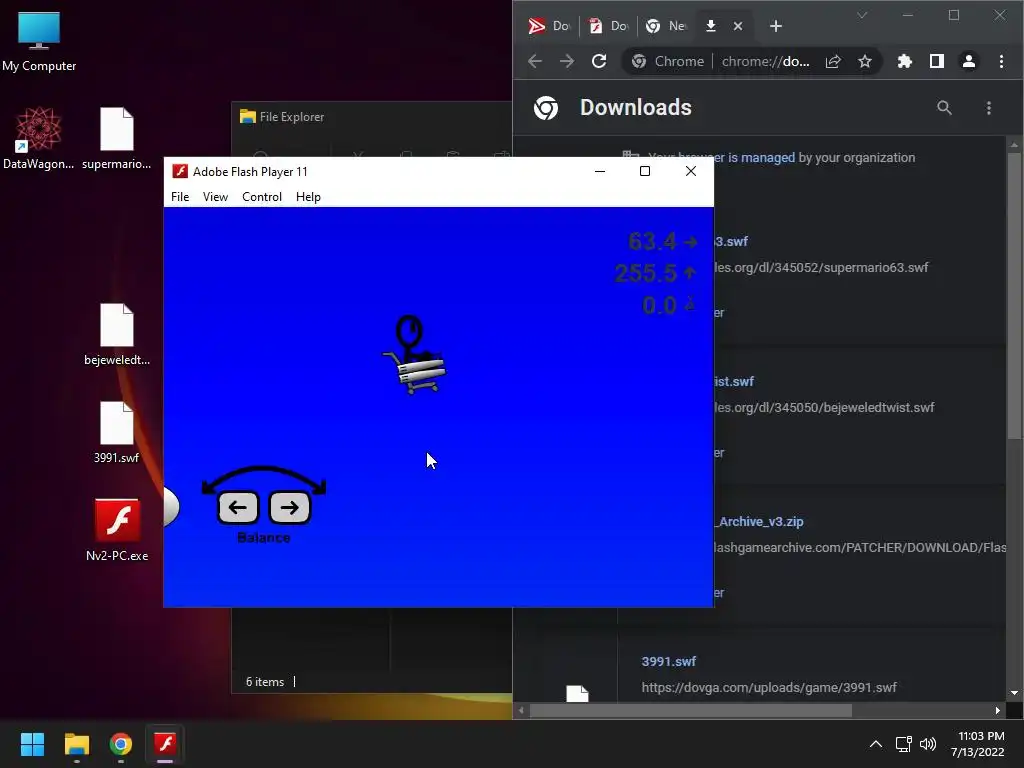
Task: Open Chrome extensions puzzle icon
Action: click(x=904, y=61)
